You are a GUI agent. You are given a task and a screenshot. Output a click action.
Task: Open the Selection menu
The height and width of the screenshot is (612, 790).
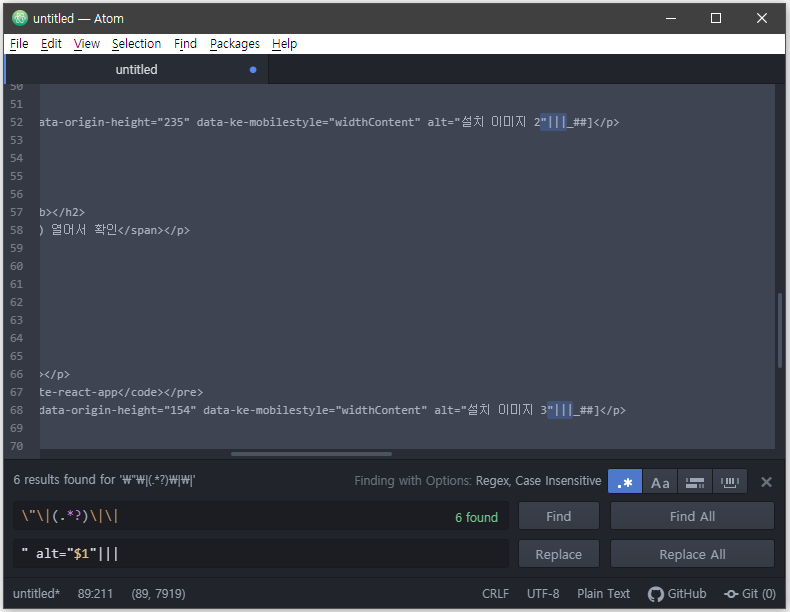pos(136,44)
